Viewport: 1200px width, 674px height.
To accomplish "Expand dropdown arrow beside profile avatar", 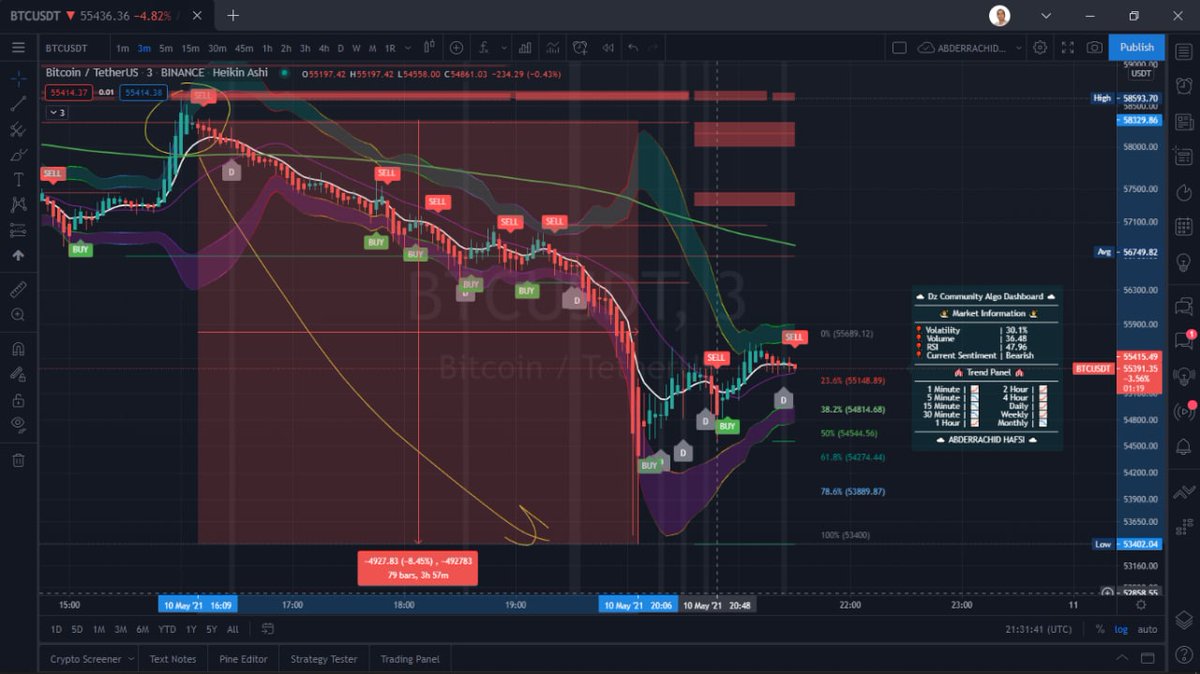I will (x=1047, y=15).
